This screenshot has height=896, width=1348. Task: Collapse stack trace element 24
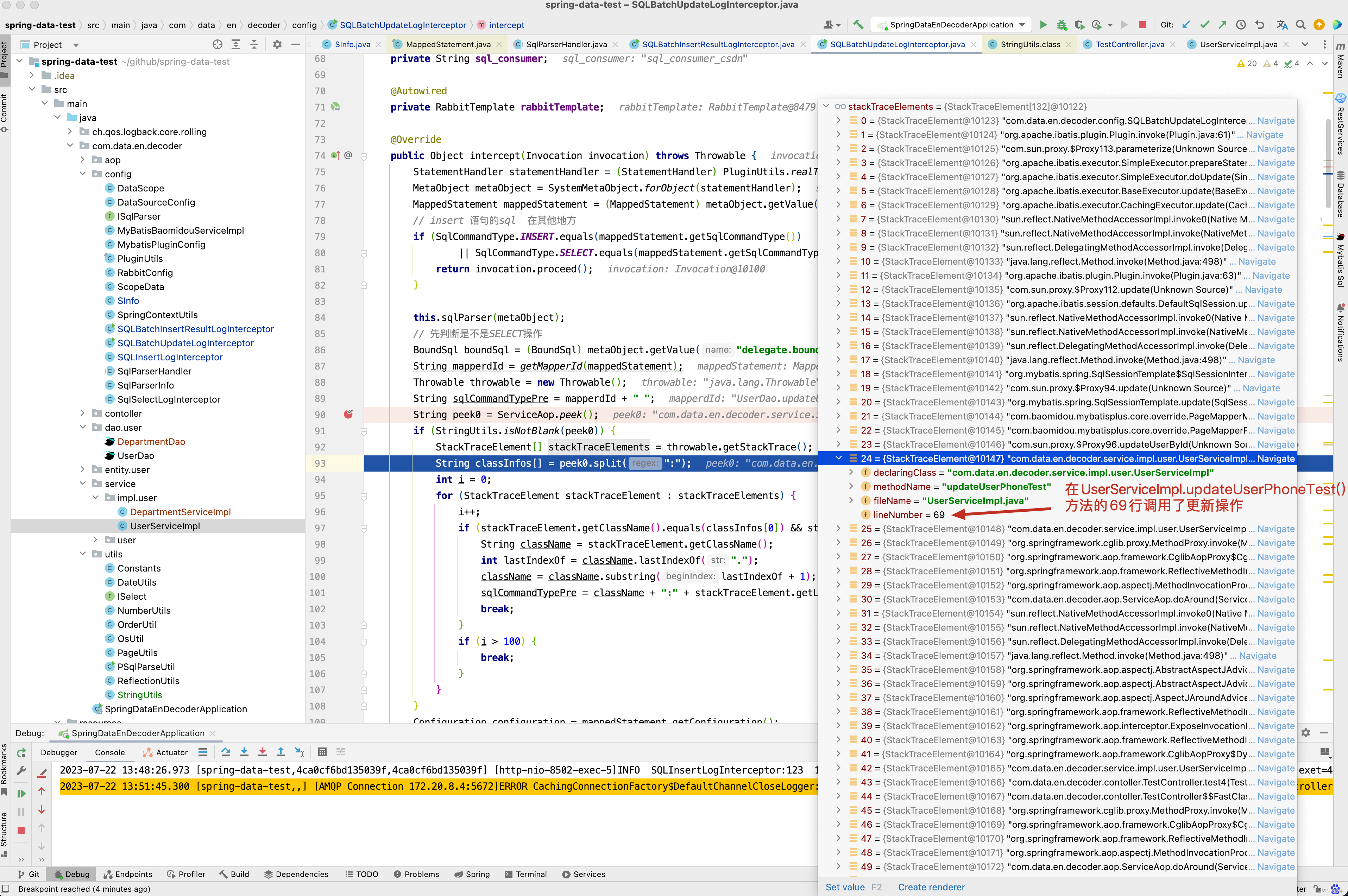[838, 458]
